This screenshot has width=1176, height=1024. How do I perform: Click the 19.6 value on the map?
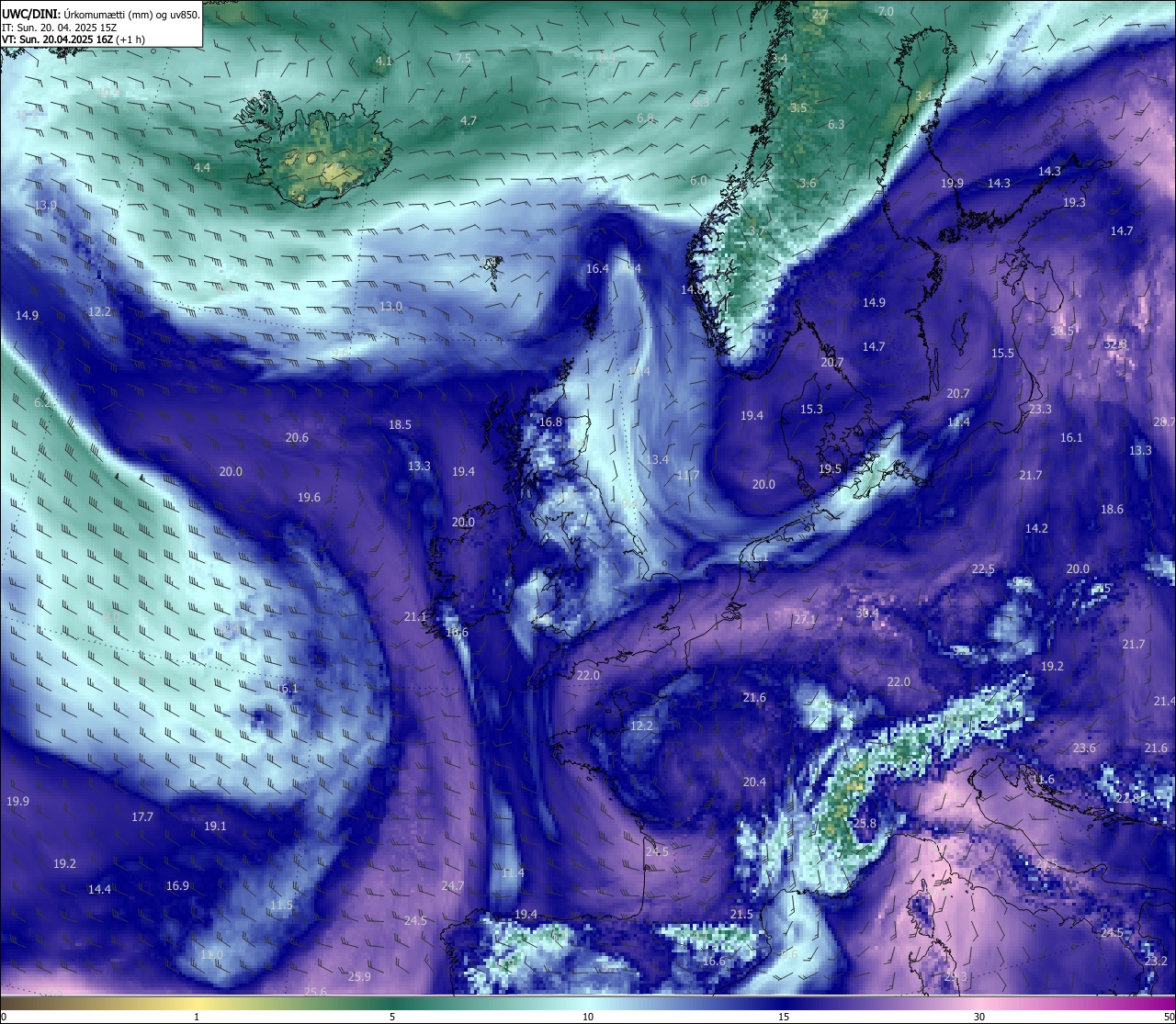click(x=309, y=498)
